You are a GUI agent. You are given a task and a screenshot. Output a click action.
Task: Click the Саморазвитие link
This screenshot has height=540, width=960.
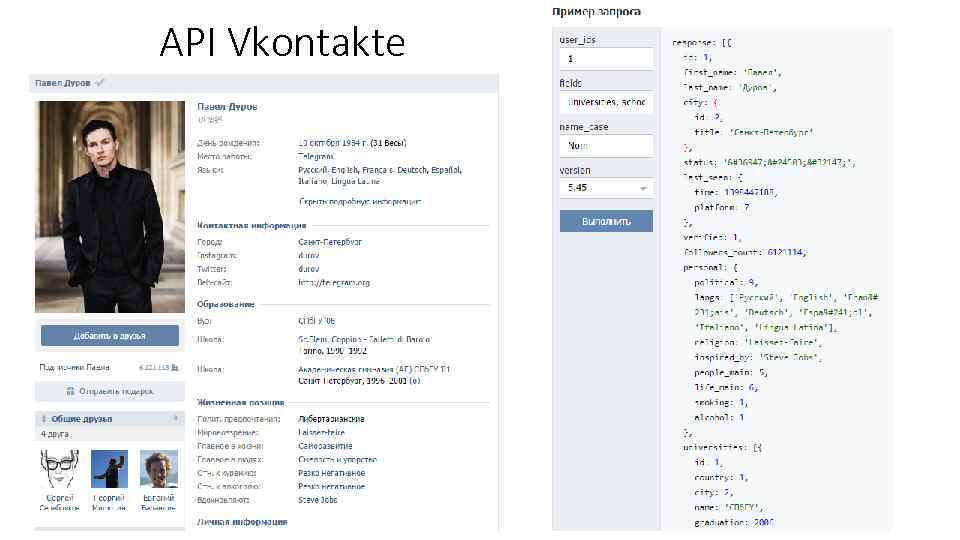click(325, 446)
